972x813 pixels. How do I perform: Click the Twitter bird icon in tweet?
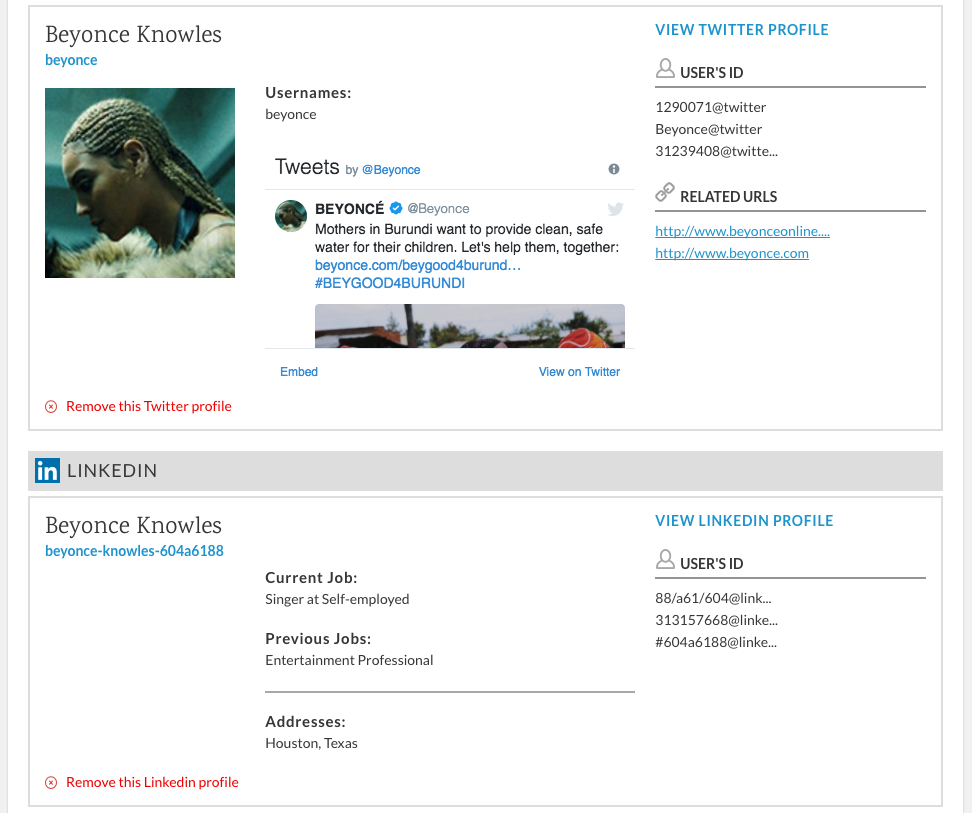(x=616, y=209)
